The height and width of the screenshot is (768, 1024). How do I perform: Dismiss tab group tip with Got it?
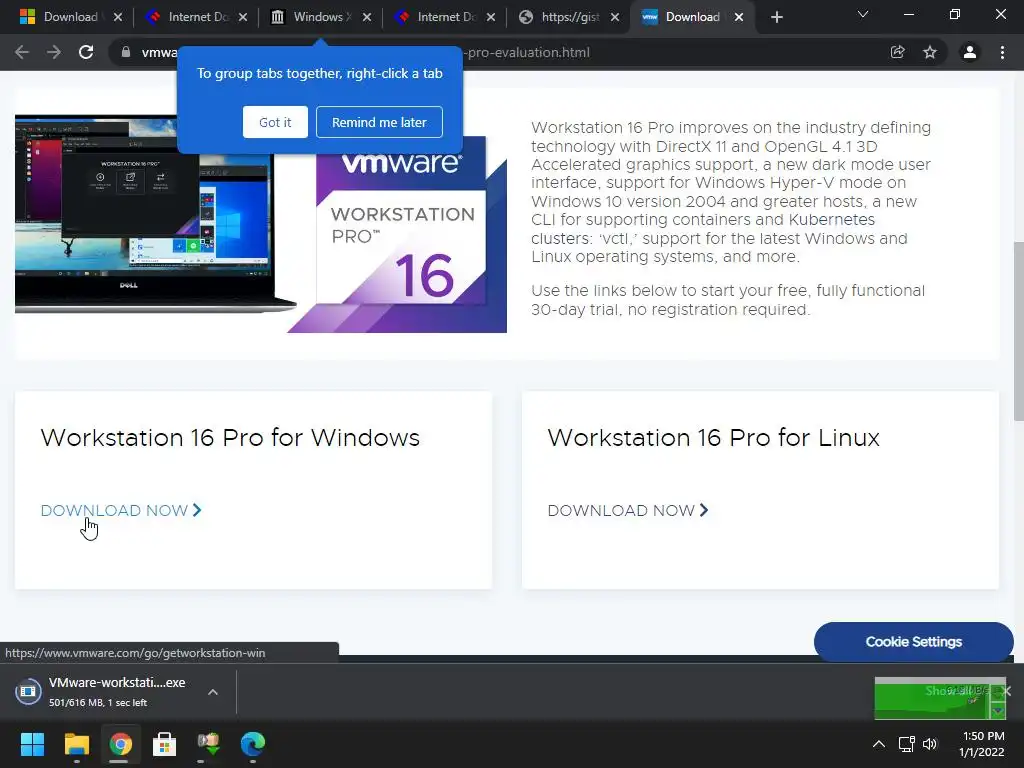275,122
